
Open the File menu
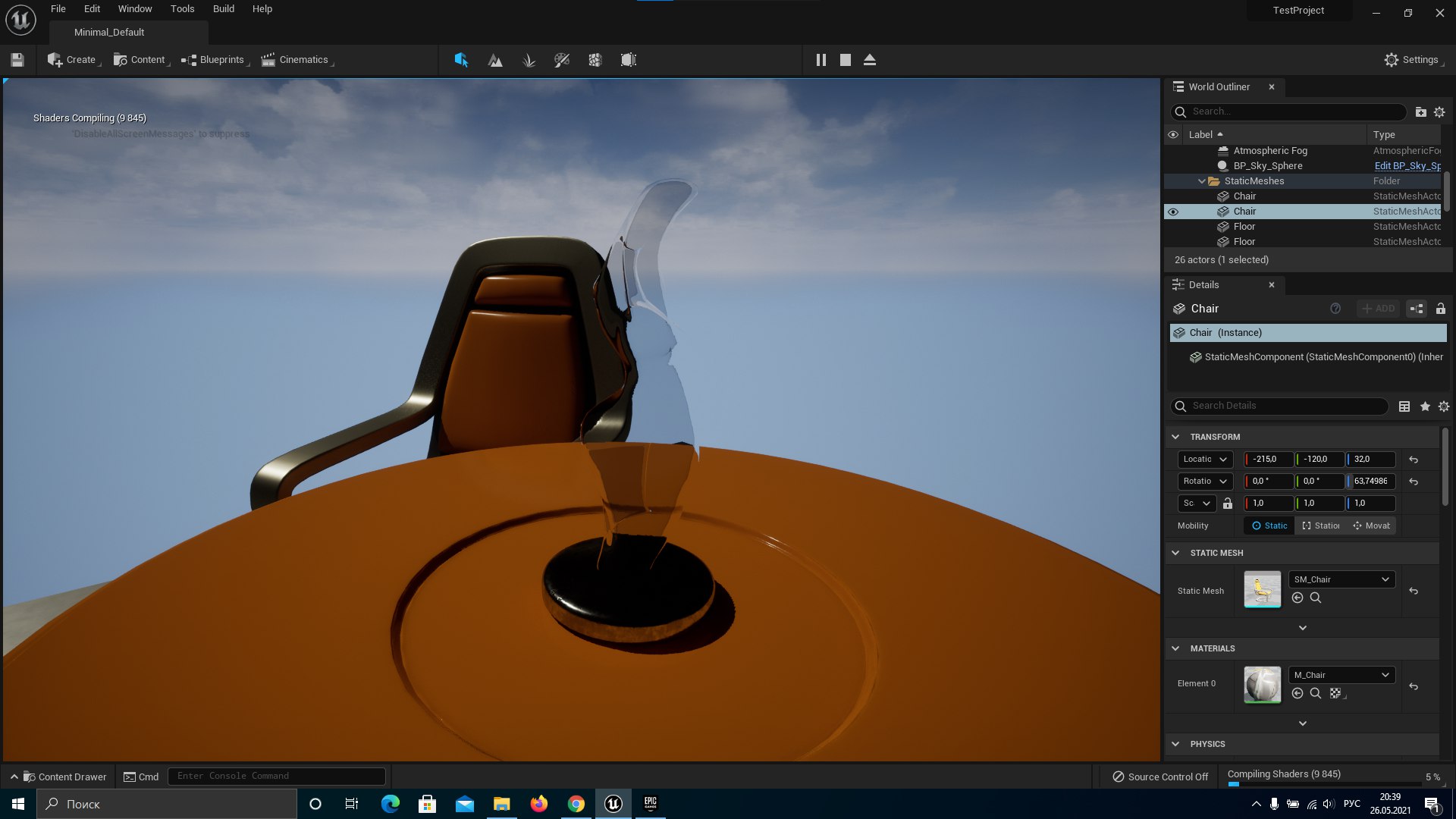coord(58,9)
